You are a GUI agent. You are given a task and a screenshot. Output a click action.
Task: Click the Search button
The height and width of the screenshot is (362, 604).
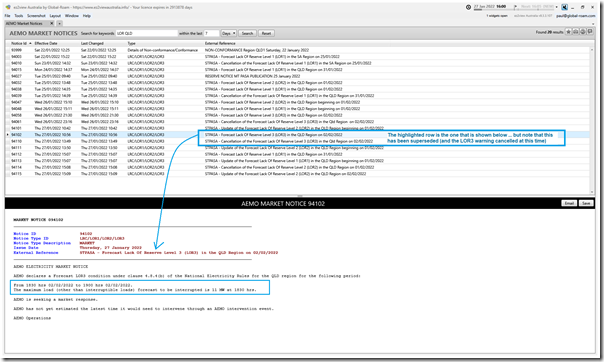click(247, 34)
